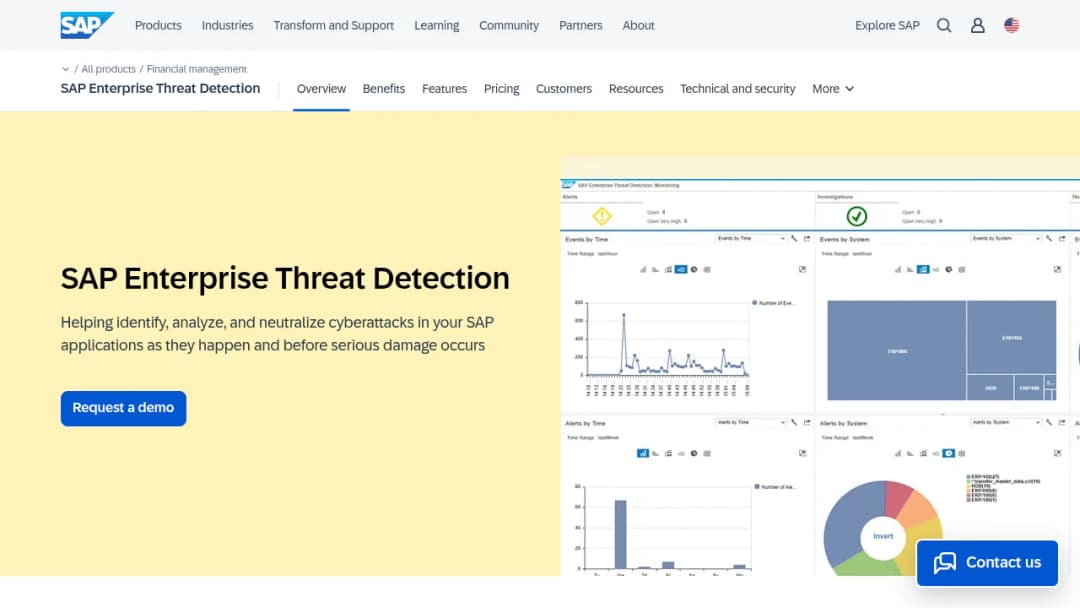Open the Technical and security tab

[738, 89]
